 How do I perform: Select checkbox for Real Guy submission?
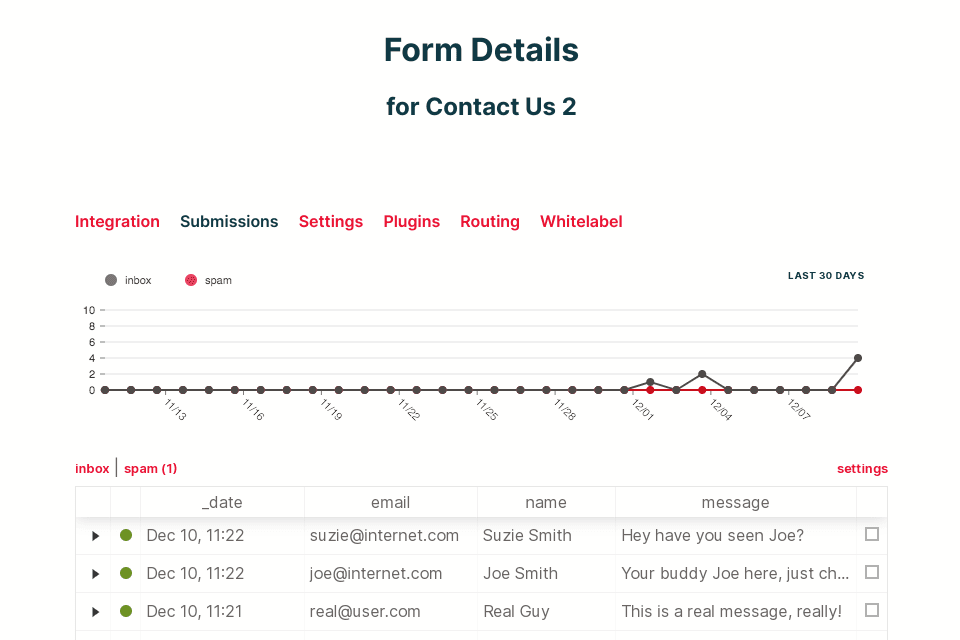[872, 610]
